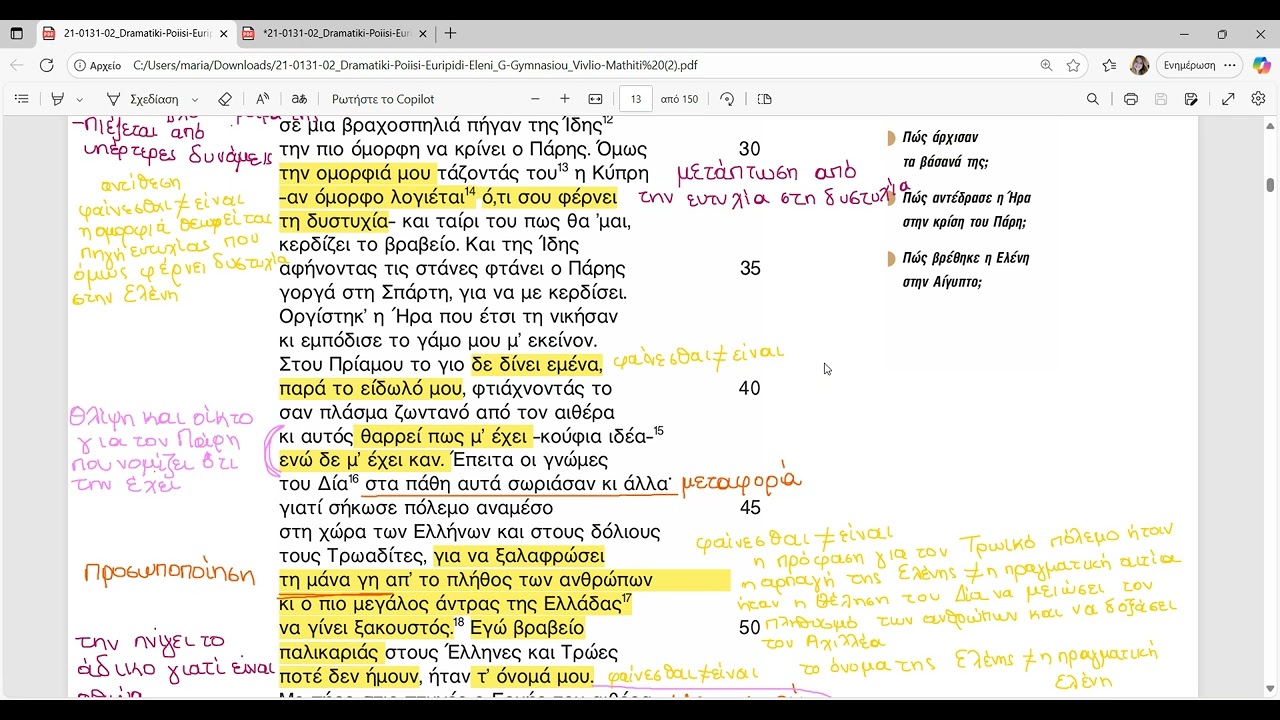Click the line 'κι εμπόδισε το γάμο μου μ' εκείνον.'
The image size is (1280, 720).
click(439, 341)
